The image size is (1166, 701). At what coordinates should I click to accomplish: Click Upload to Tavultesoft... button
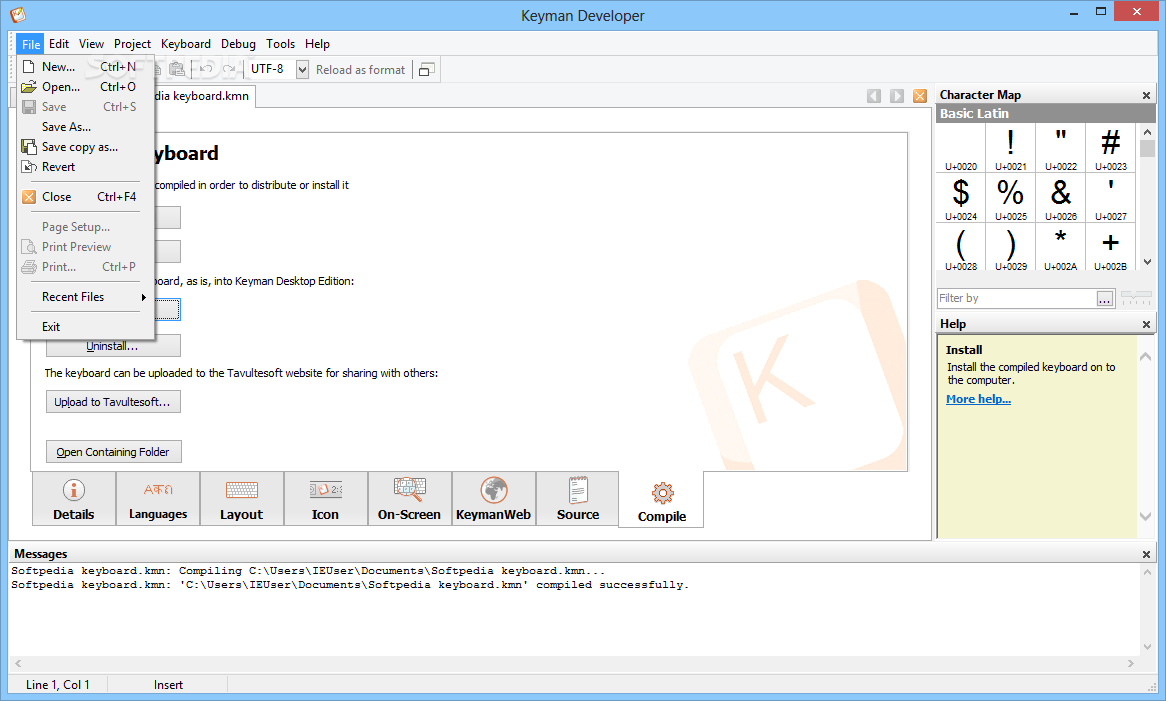click(x=113, y=402)
